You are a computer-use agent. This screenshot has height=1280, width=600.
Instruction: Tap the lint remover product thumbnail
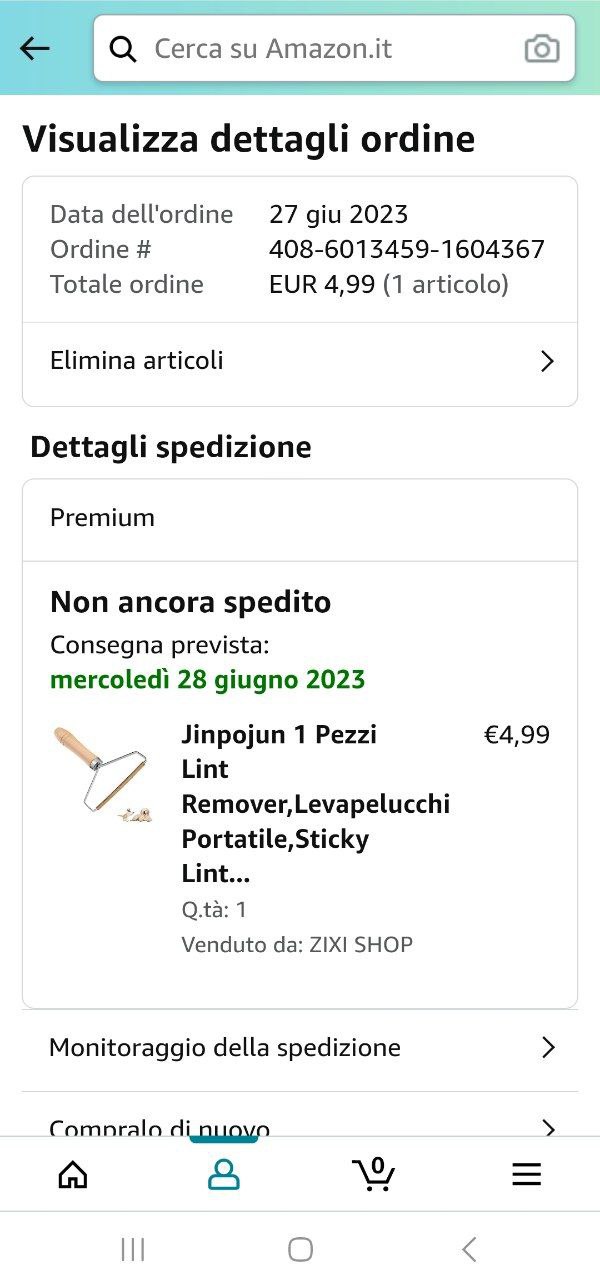101,775
